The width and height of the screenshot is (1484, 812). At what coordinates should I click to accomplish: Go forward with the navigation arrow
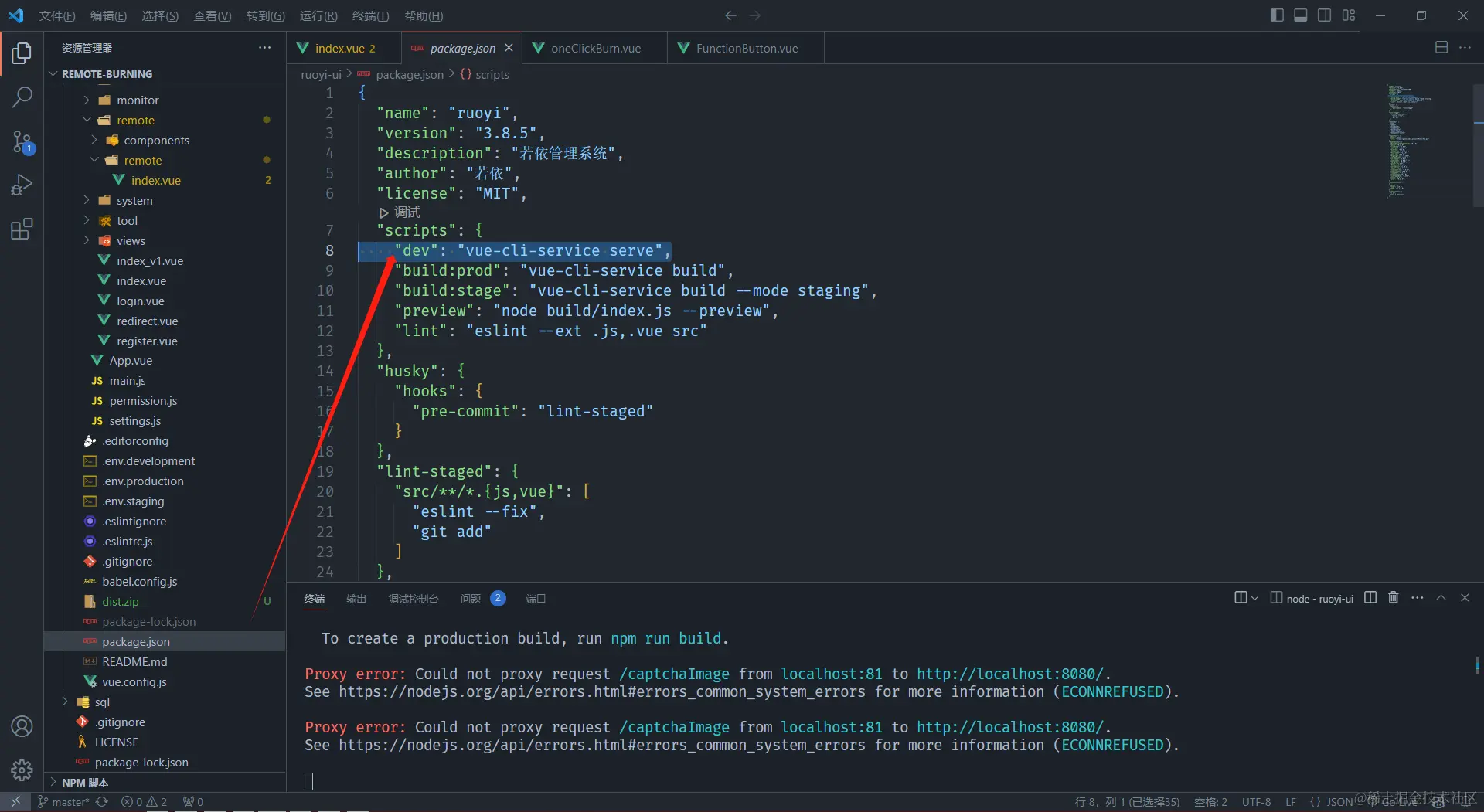coord(755,15)
